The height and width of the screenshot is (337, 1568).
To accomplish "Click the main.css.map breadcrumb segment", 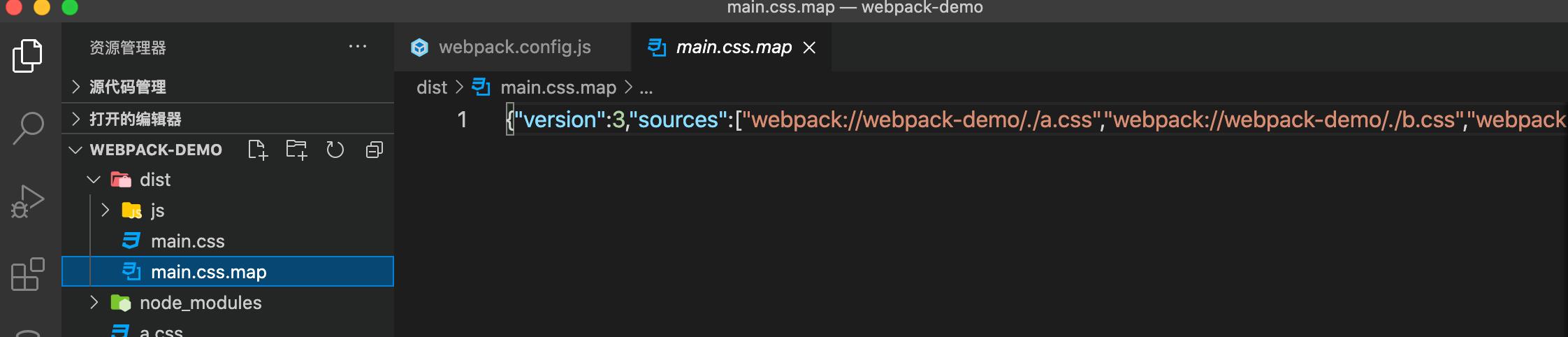I will (x=558, y=87).
